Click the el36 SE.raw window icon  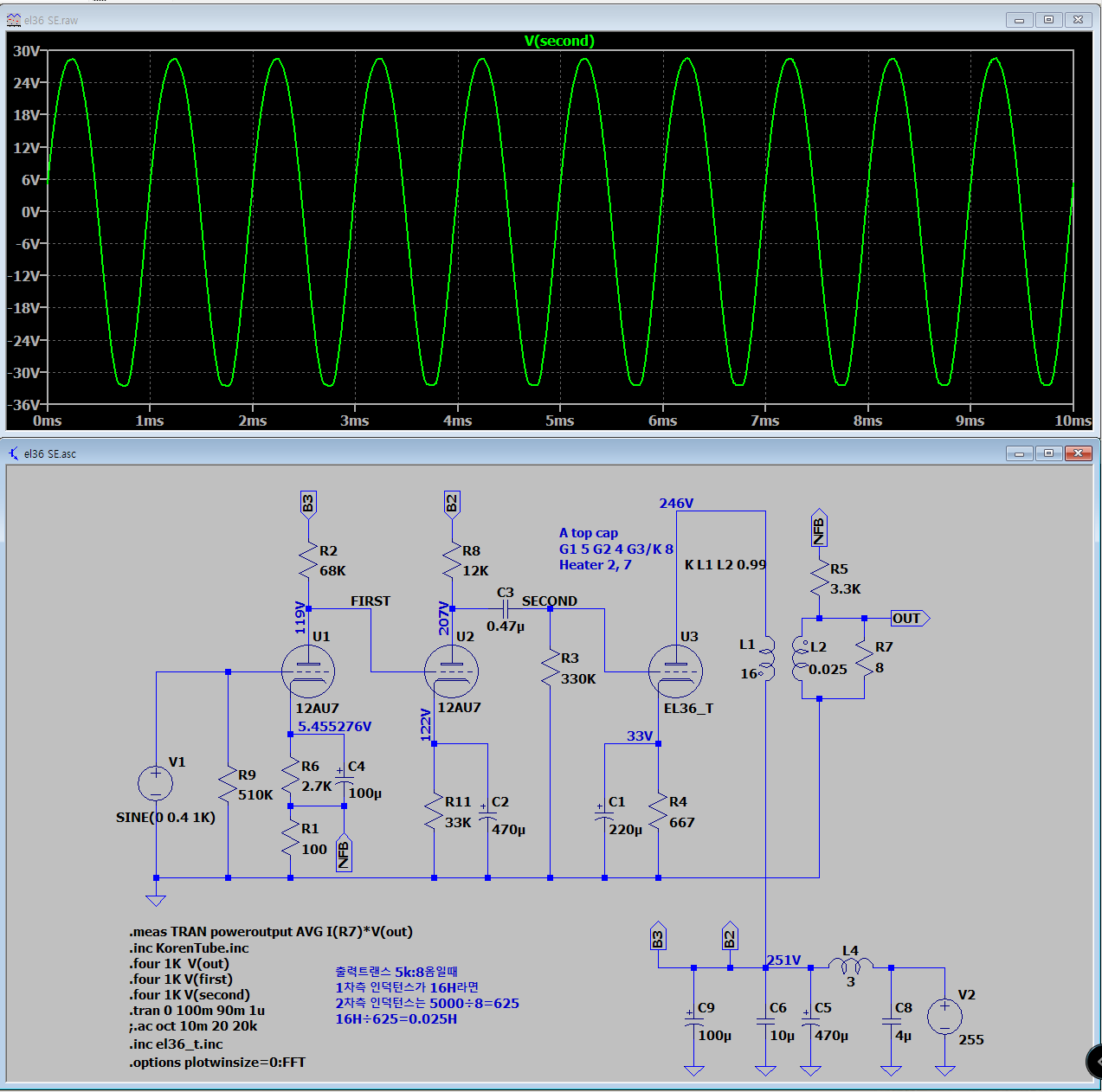coord(13,20)
